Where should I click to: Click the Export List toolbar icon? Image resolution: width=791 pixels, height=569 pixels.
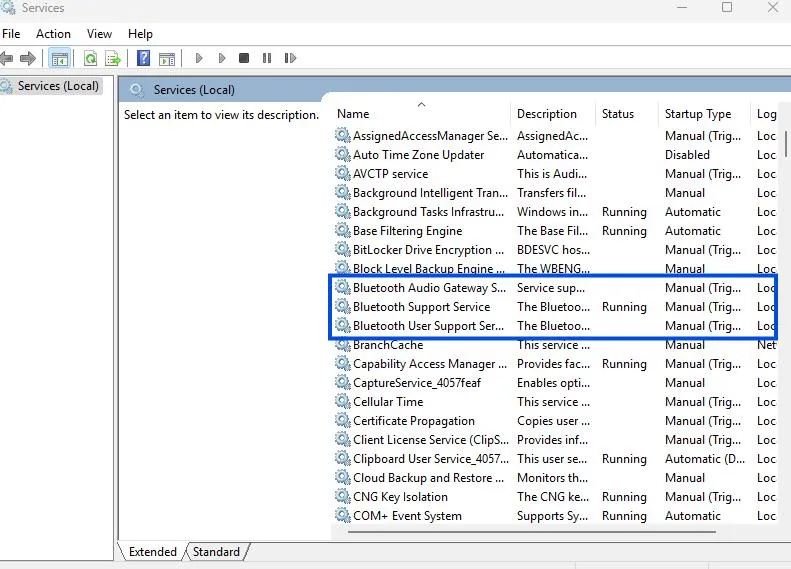[113, 59]
